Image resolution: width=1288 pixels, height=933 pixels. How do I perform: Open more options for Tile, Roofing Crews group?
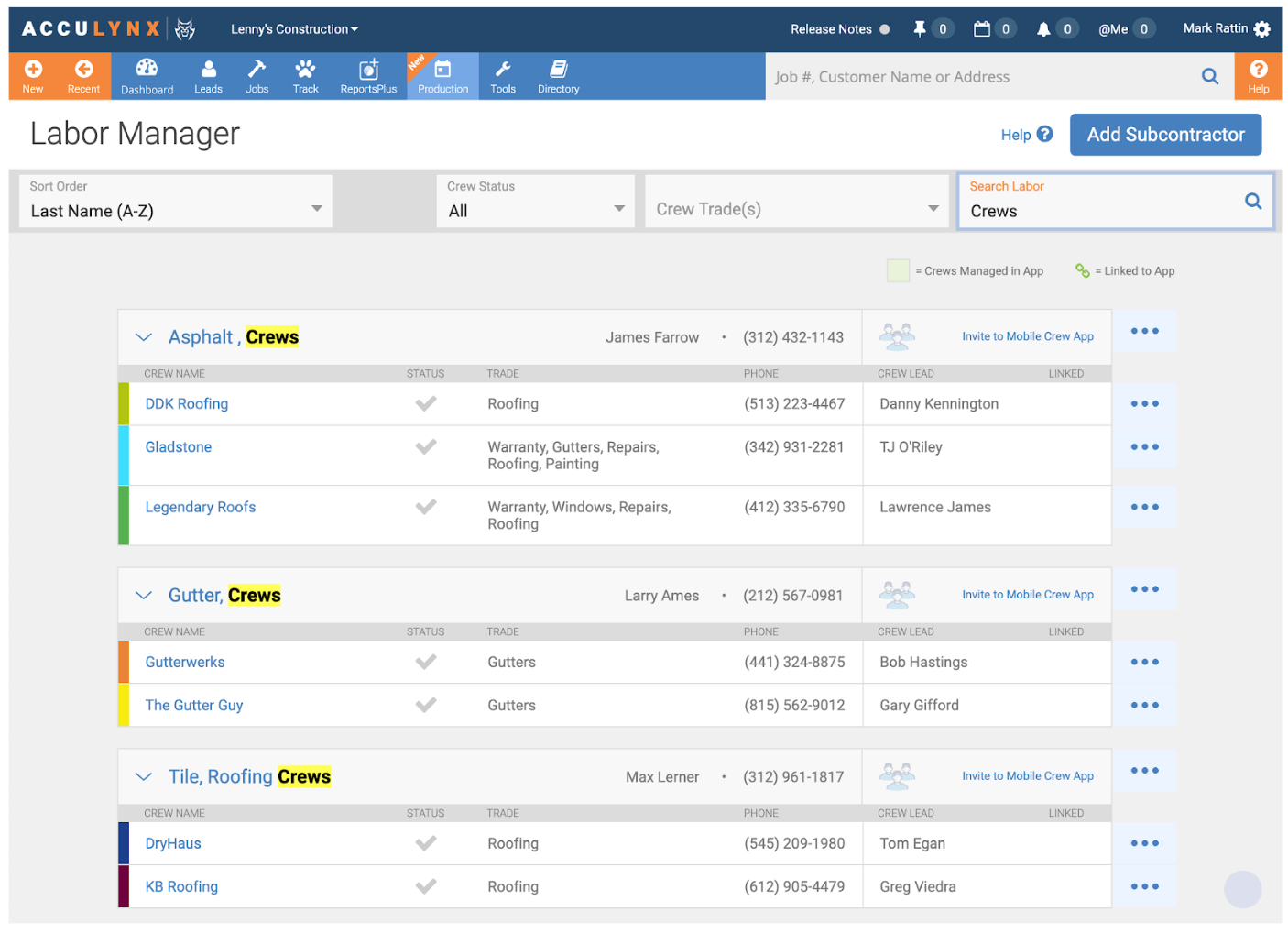(1144, 772)
